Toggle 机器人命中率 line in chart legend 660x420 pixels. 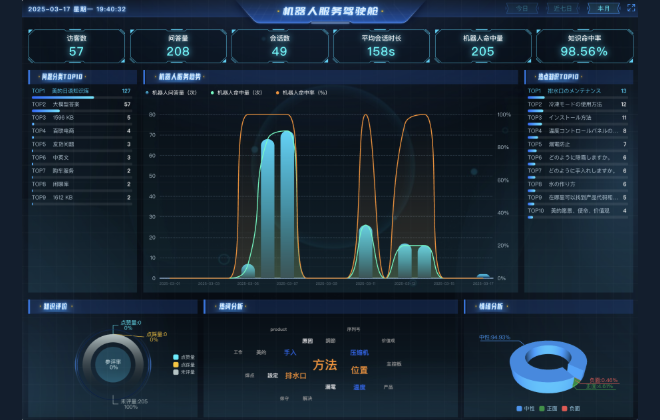click(x=303, y=91)
